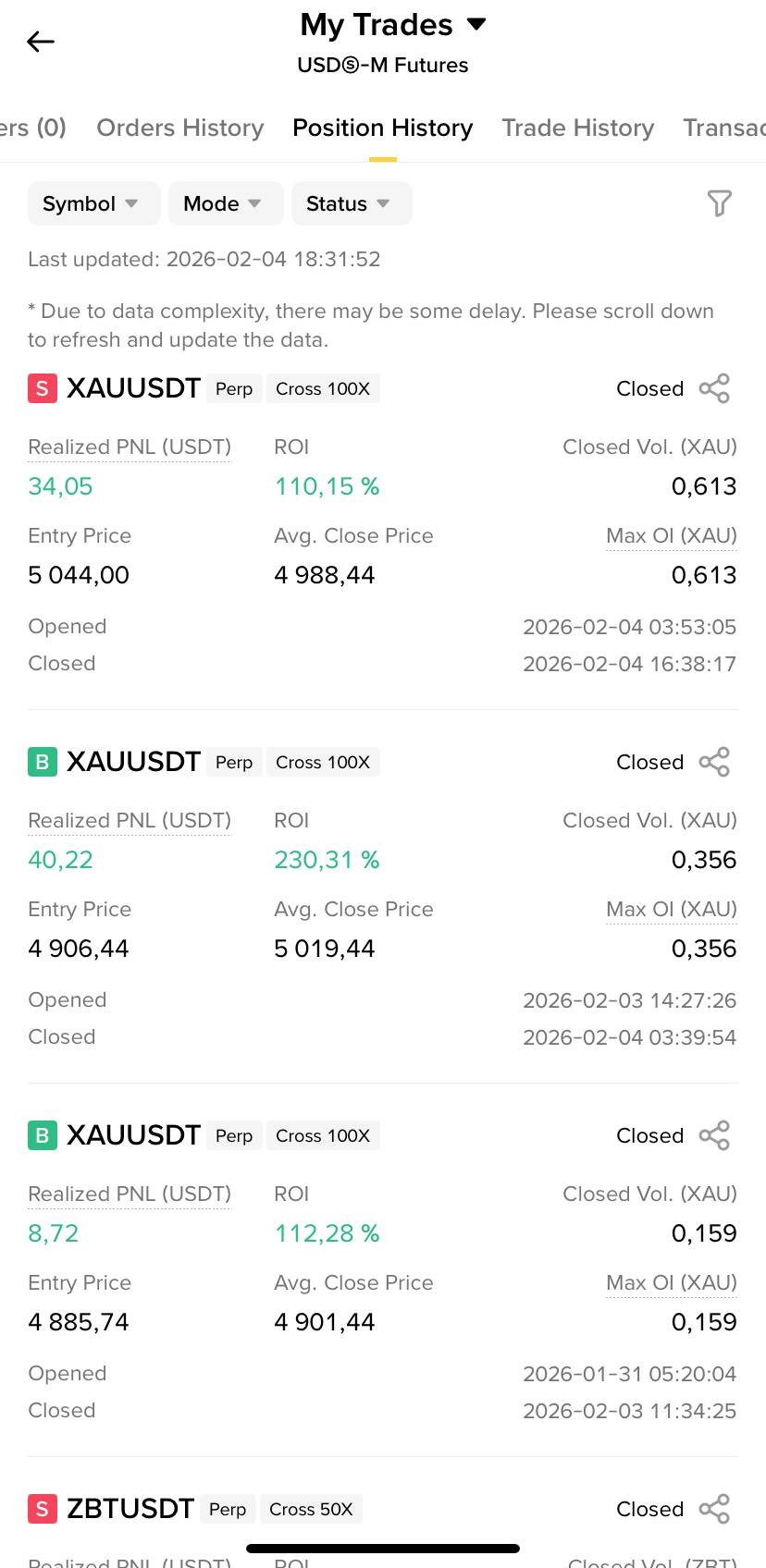Tap the red S badge beside ZBTUSDT

43,1510
